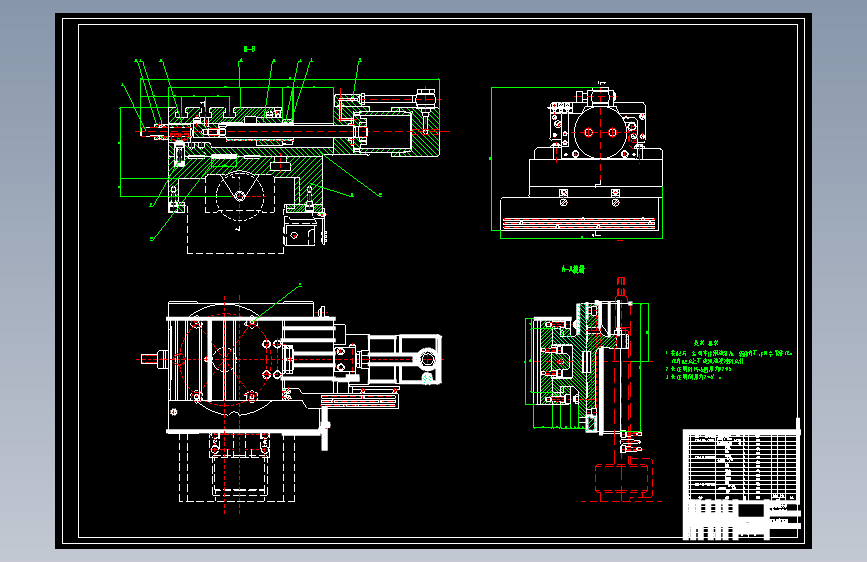This screenshot has height=562, width=867.
Task: Click the red dashed motor outline below the A-A view
Action: pos(624,478)
